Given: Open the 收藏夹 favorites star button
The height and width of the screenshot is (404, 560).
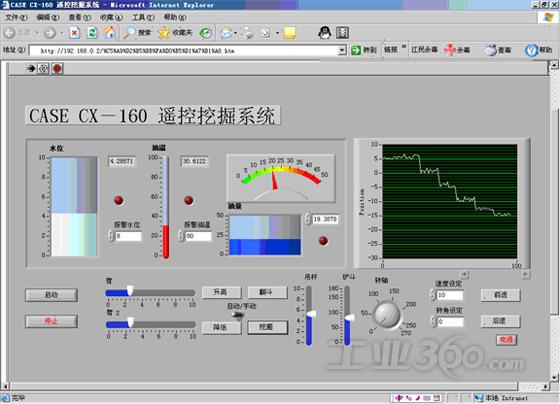Looking at the screenshot, I should (x=175, y=33).
